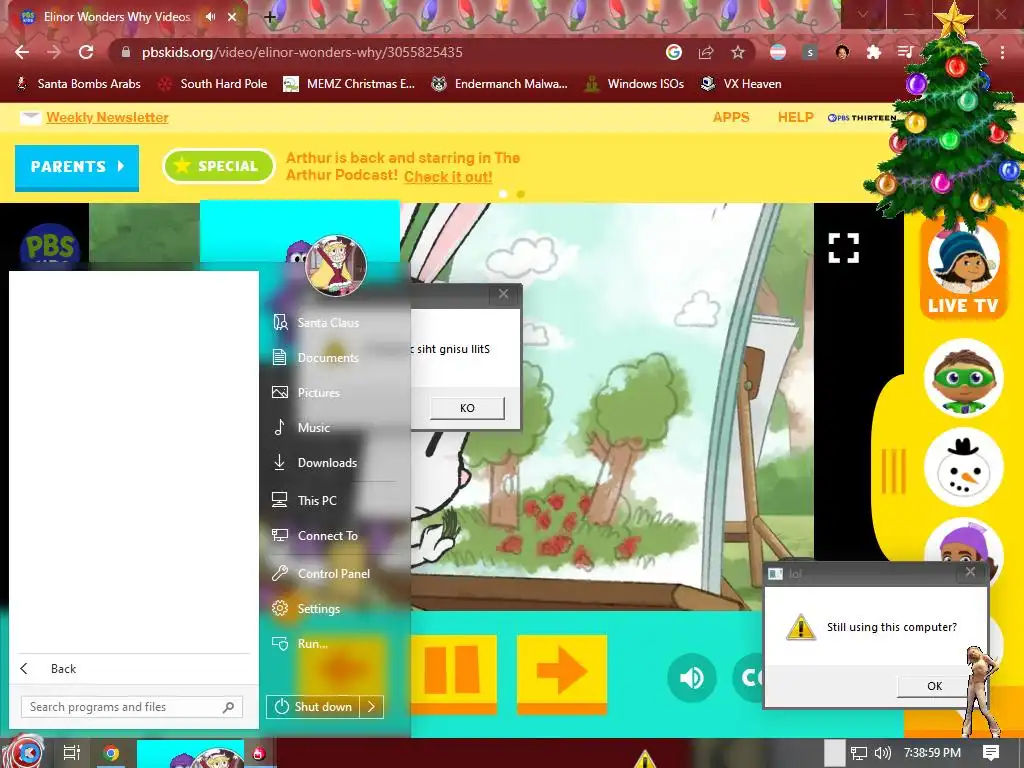Skip to the next video arrow
1024x768 pixels.
coord(562,672)
